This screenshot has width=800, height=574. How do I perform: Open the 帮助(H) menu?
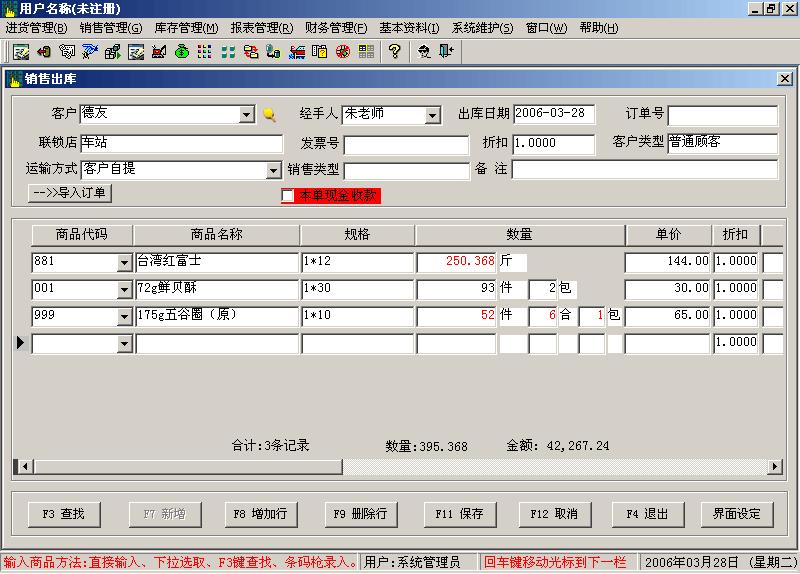pos(599,28)
